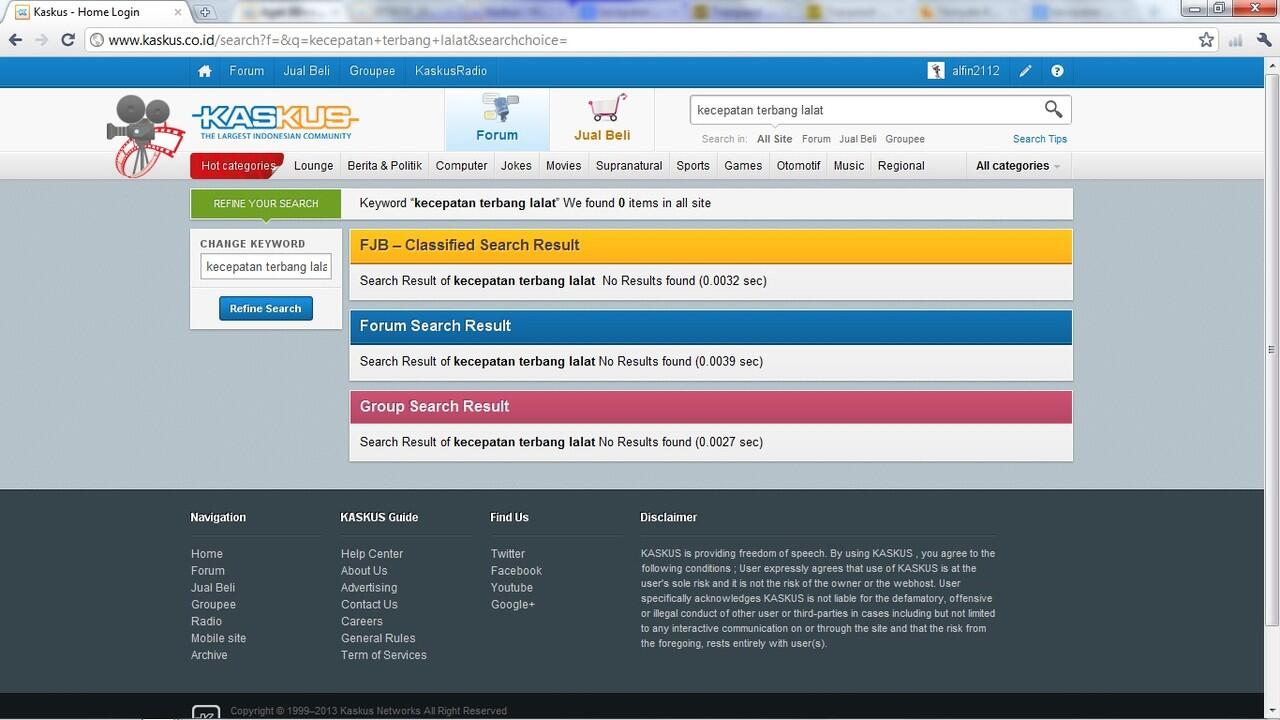Click the change keyword input field

click(x=266, y=267)
